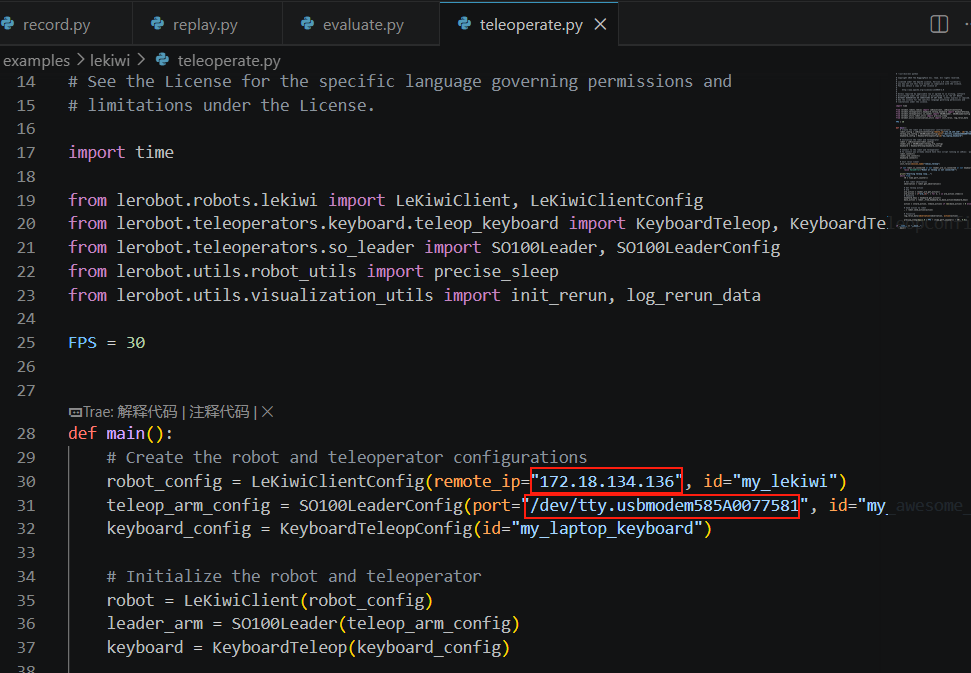Click the Trae code lens label
The height and width of the screenshot is (673, 971).
[98, 412]
